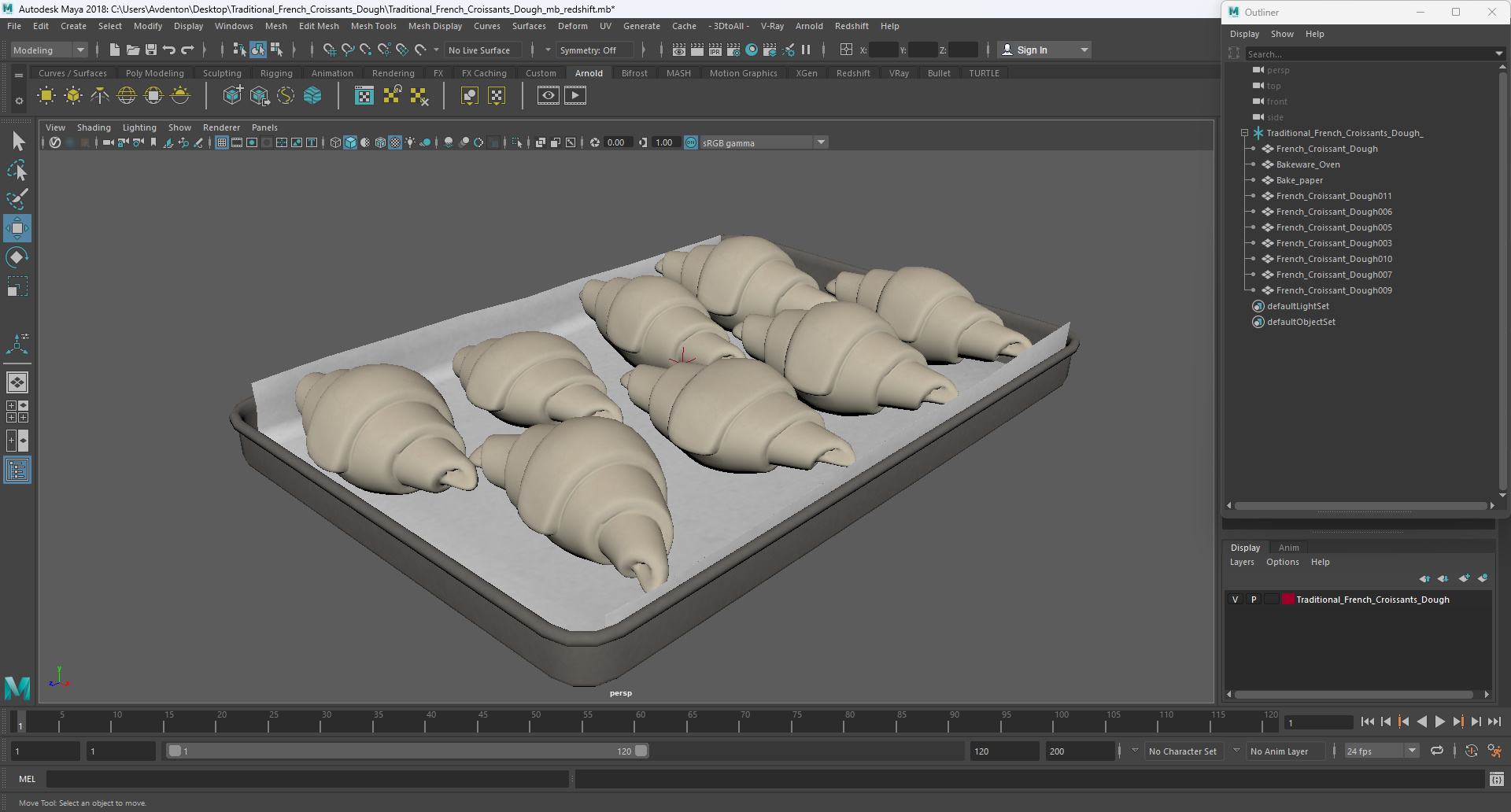Select the arrow Select tool in toolbox
Viewport: 1511px width, 812px height.
17,142
